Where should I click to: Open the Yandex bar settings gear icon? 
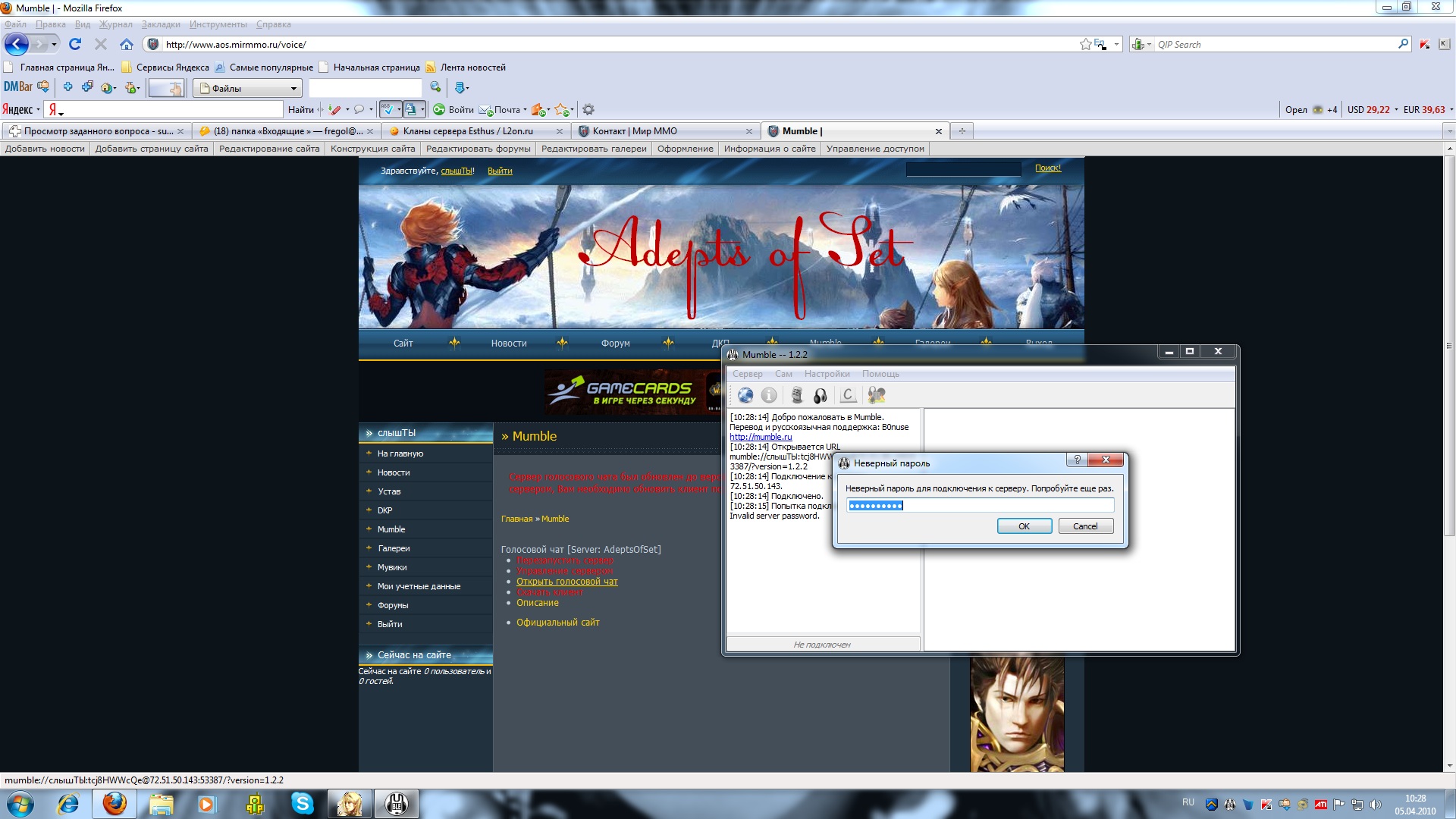pyautogui.click(x=588, y=110)
